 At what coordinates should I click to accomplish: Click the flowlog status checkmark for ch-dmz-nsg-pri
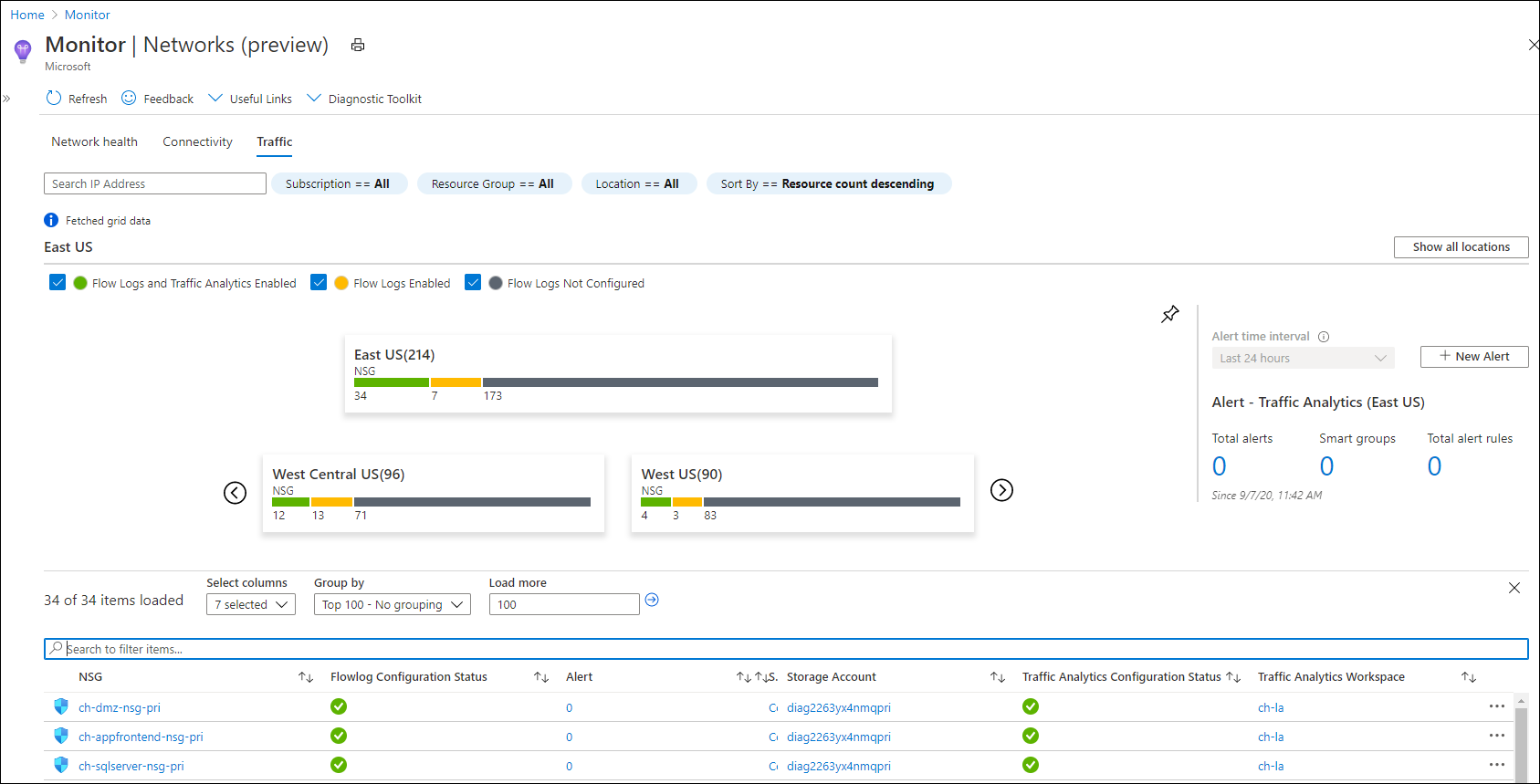[x=339, y=706]
